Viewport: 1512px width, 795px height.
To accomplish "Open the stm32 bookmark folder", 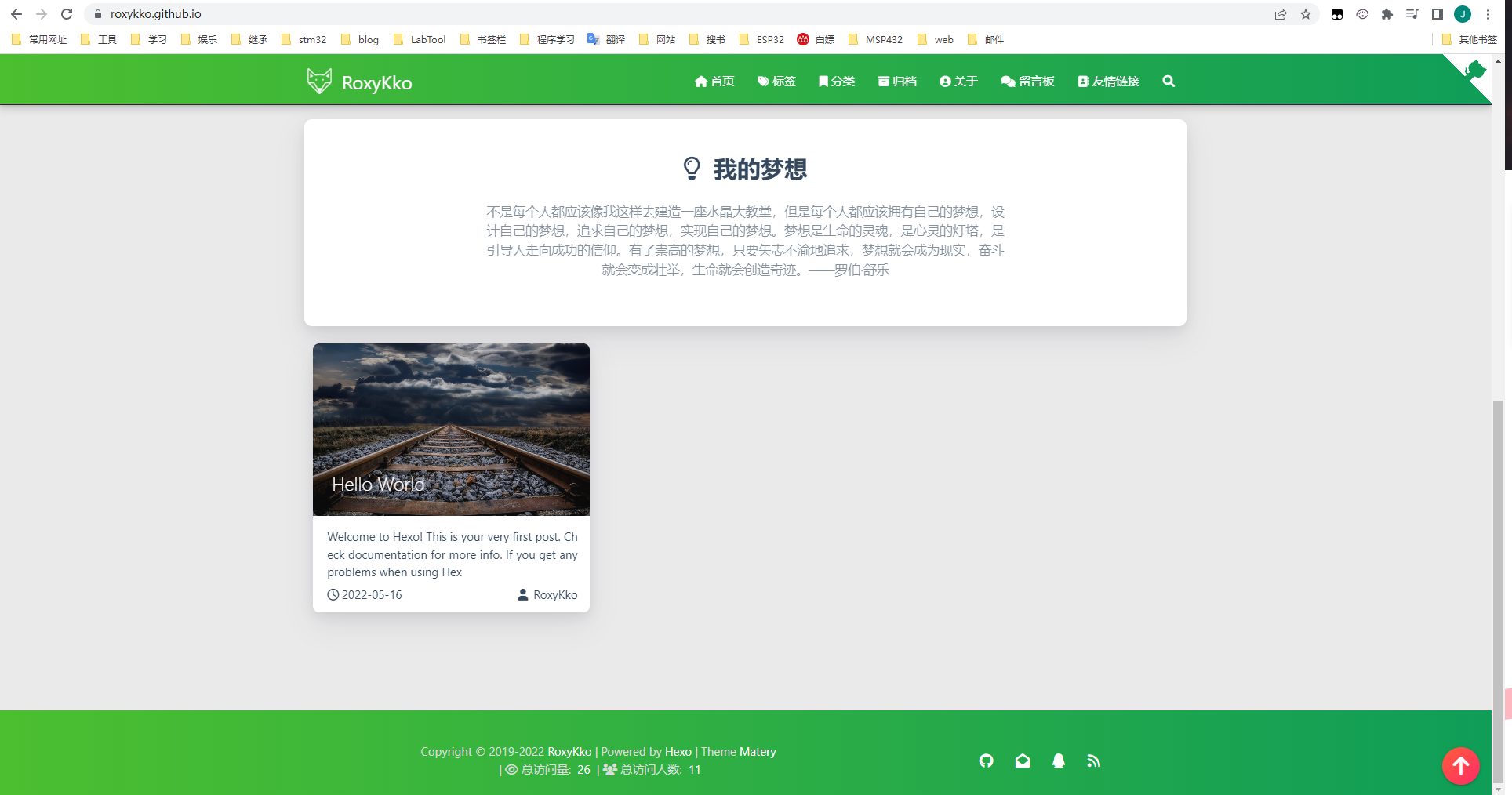I will [x=304, y=39].
